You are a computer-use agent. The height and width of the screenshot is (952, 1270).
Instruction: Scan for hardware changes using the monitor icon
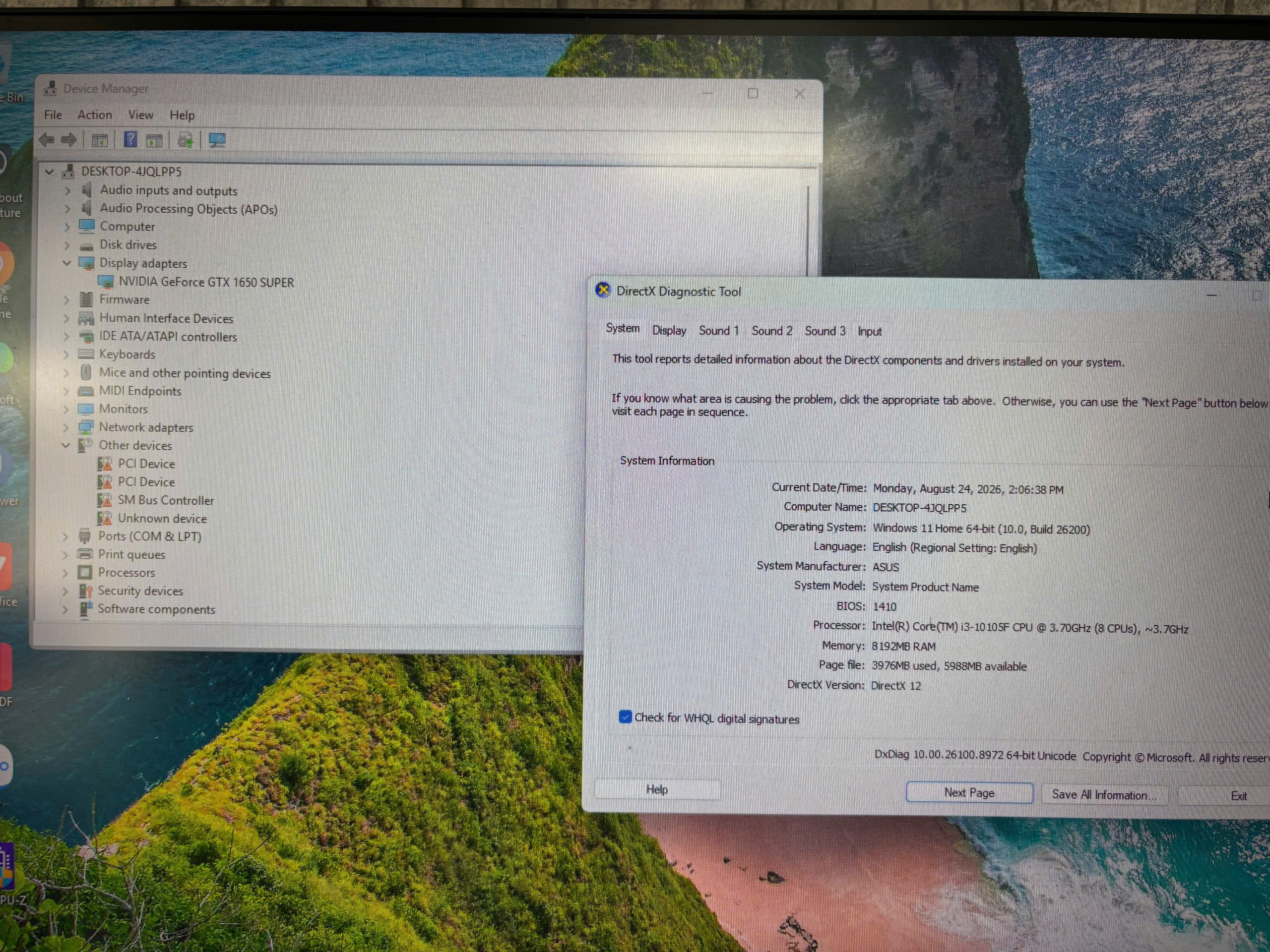pos(217,141)
